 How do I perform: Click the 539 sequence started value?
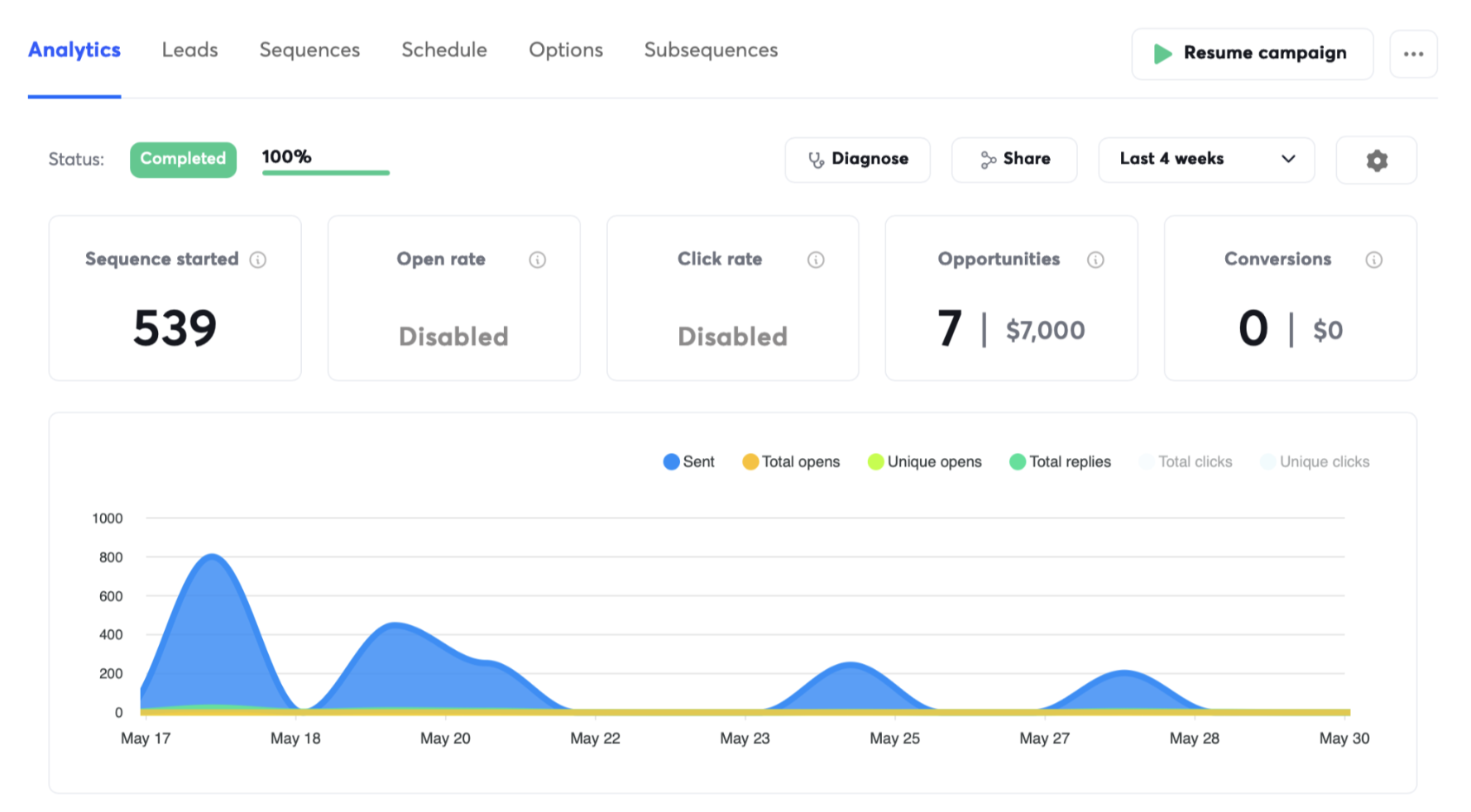(x=175, y=328)
